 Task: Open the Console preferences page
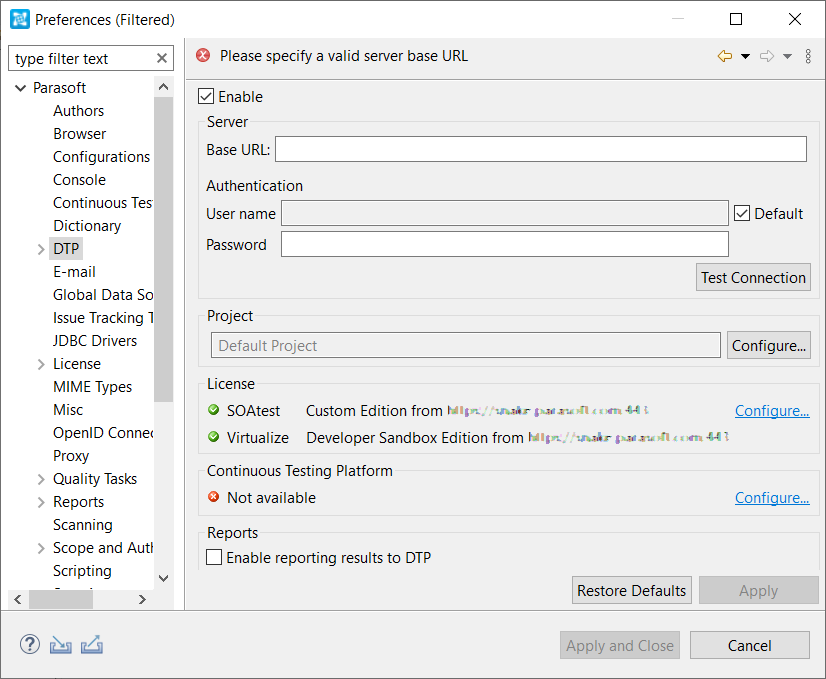[x=80, y=180]
